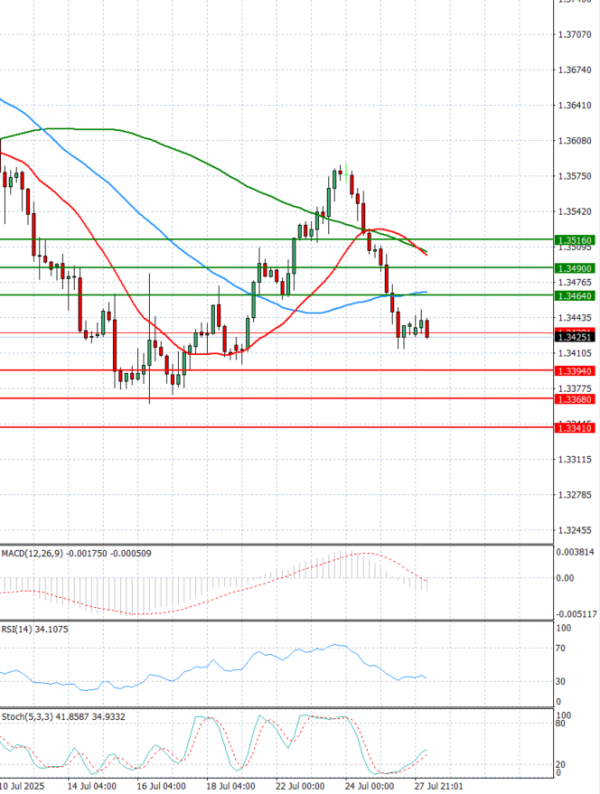Click the 1.35160 resistance level label

coord(575,240)
